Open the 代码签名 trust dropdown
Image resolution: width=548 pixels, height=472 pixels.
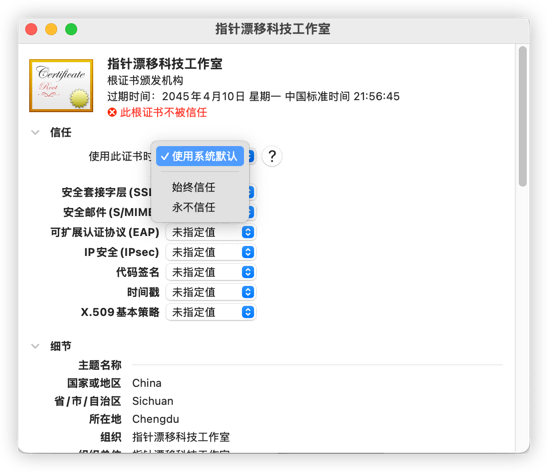(x=211, y=272)
